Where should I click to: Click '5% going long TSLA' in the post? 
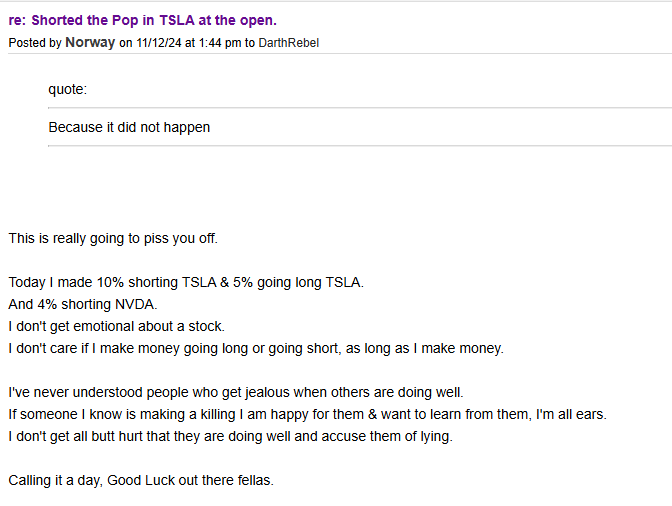pos(298,282)
